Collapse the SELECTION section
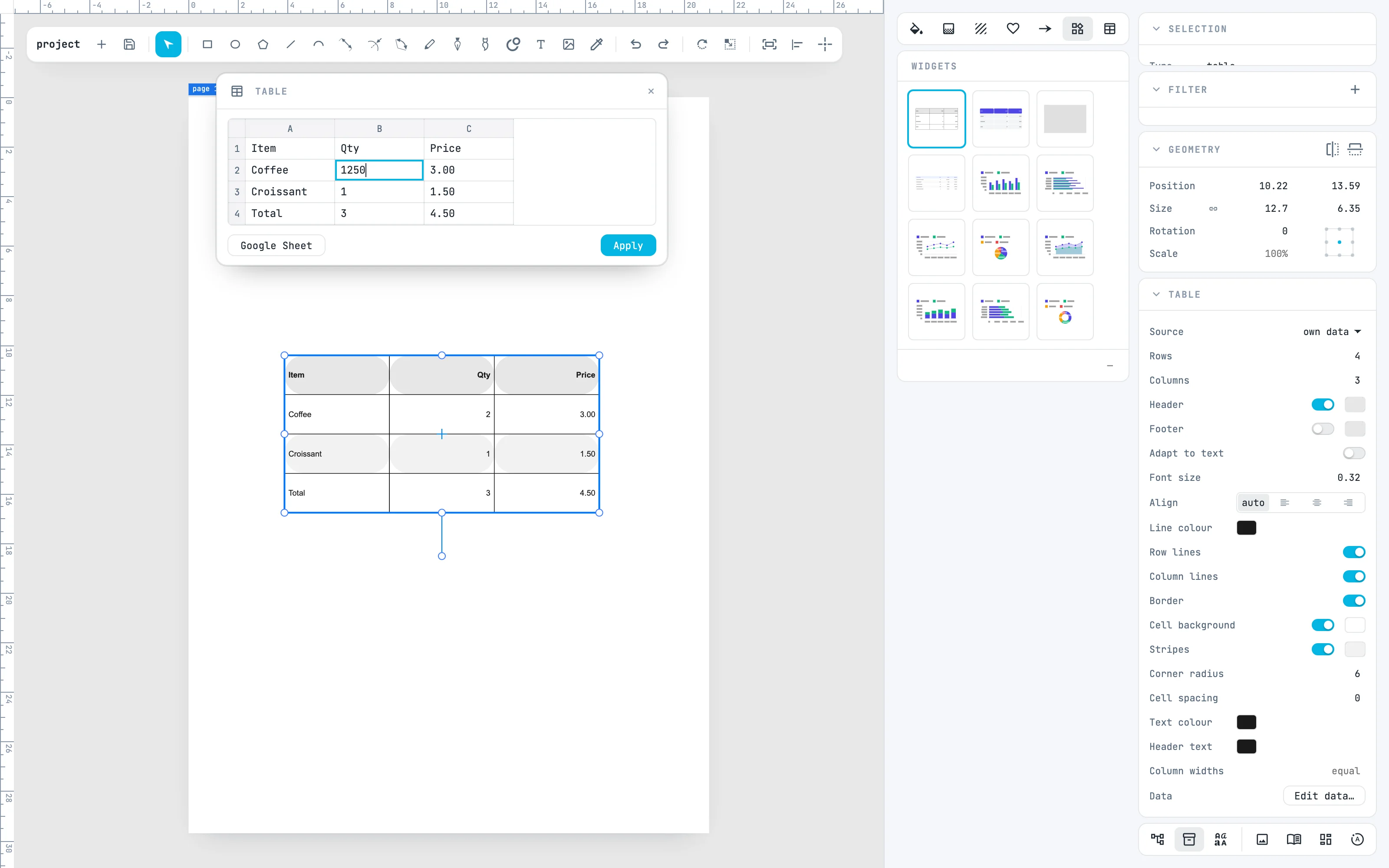Viewport: 1389px width, 868px height. coord(1156,29)
